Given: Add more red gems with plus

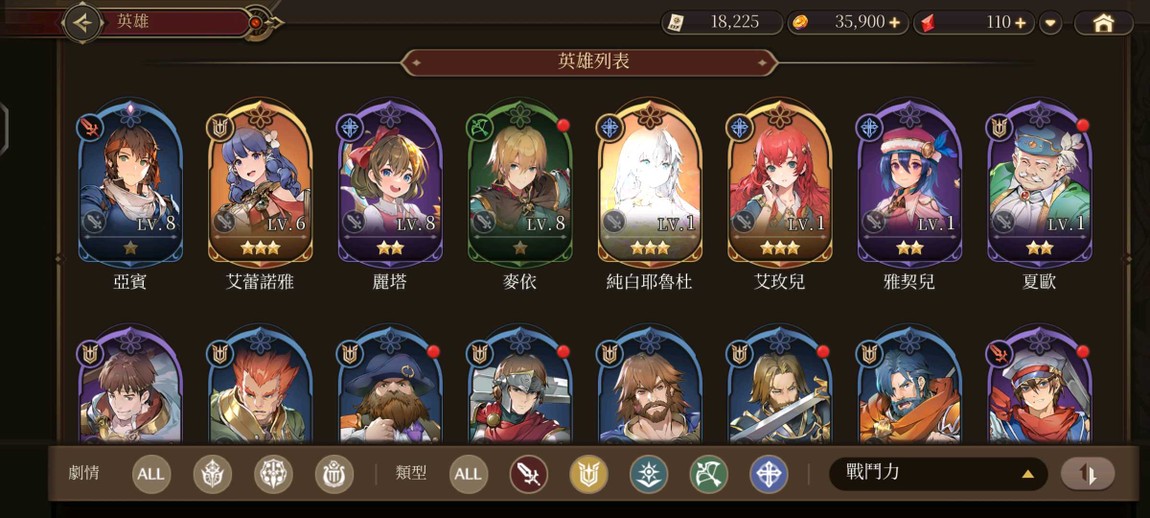Looking at the screenshot, I should click(1020, 23).
